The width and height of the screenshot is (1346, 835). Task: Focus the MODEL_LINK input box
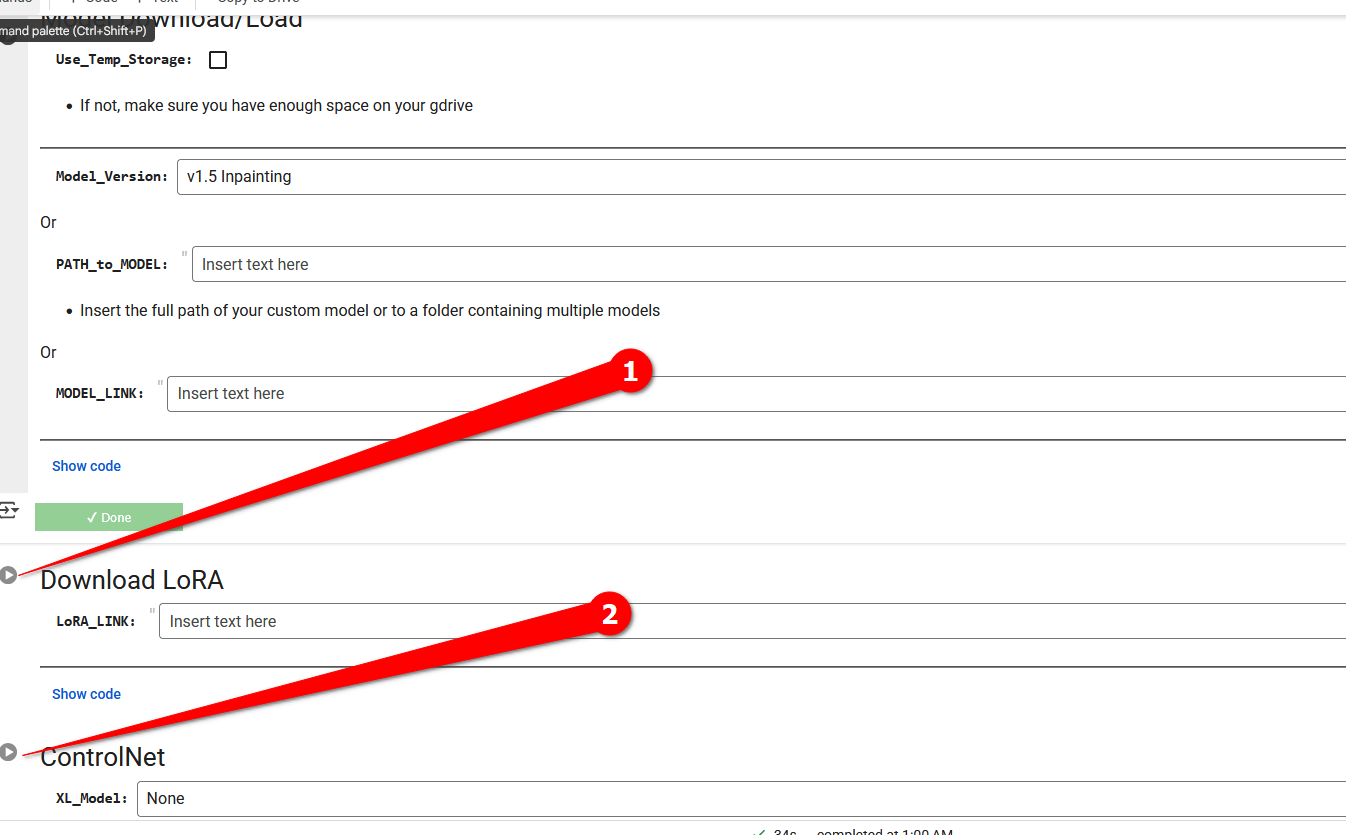[x=756, y=394]
